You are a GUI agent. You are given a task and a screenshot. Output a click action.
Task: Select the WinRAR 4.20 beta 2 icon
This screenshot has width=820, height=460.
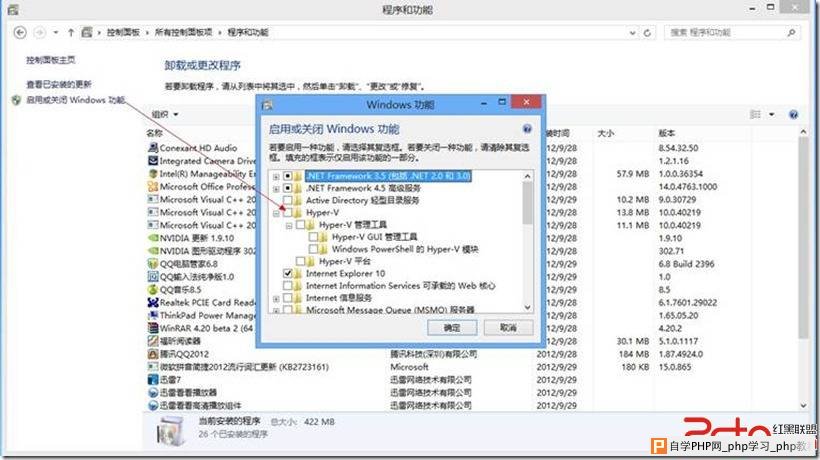coord(153,328)
